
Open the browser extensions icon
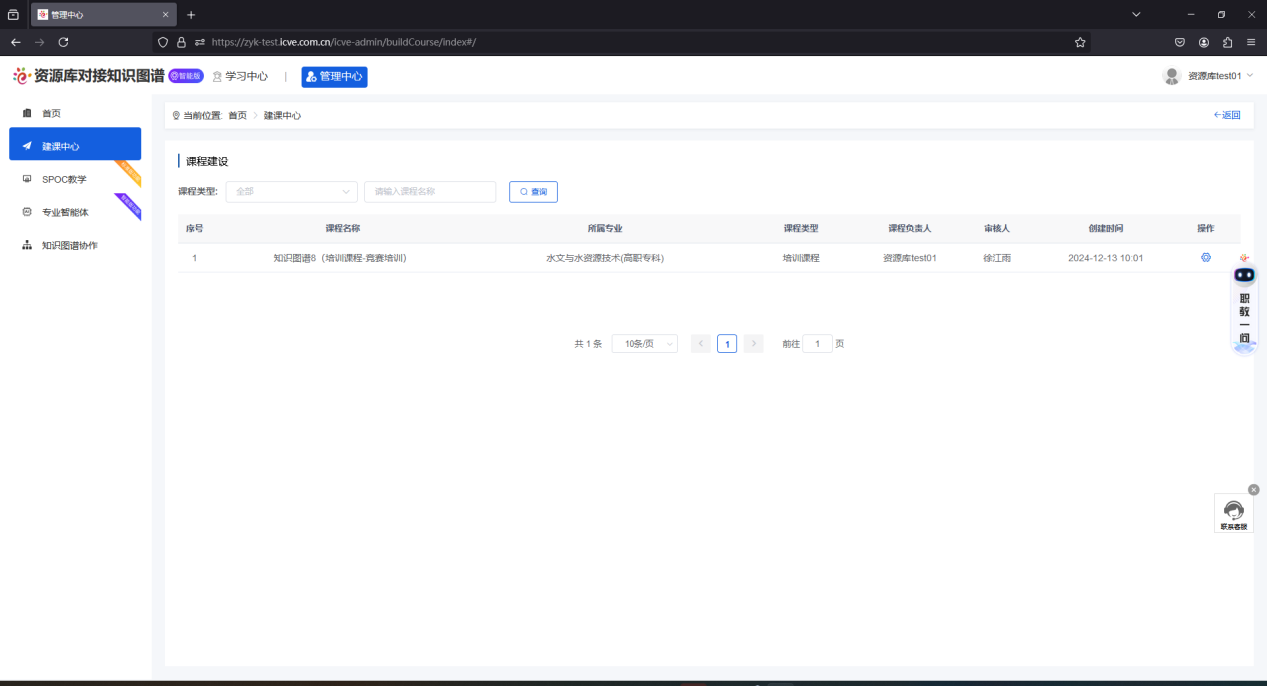click(x=1228, y=42)
